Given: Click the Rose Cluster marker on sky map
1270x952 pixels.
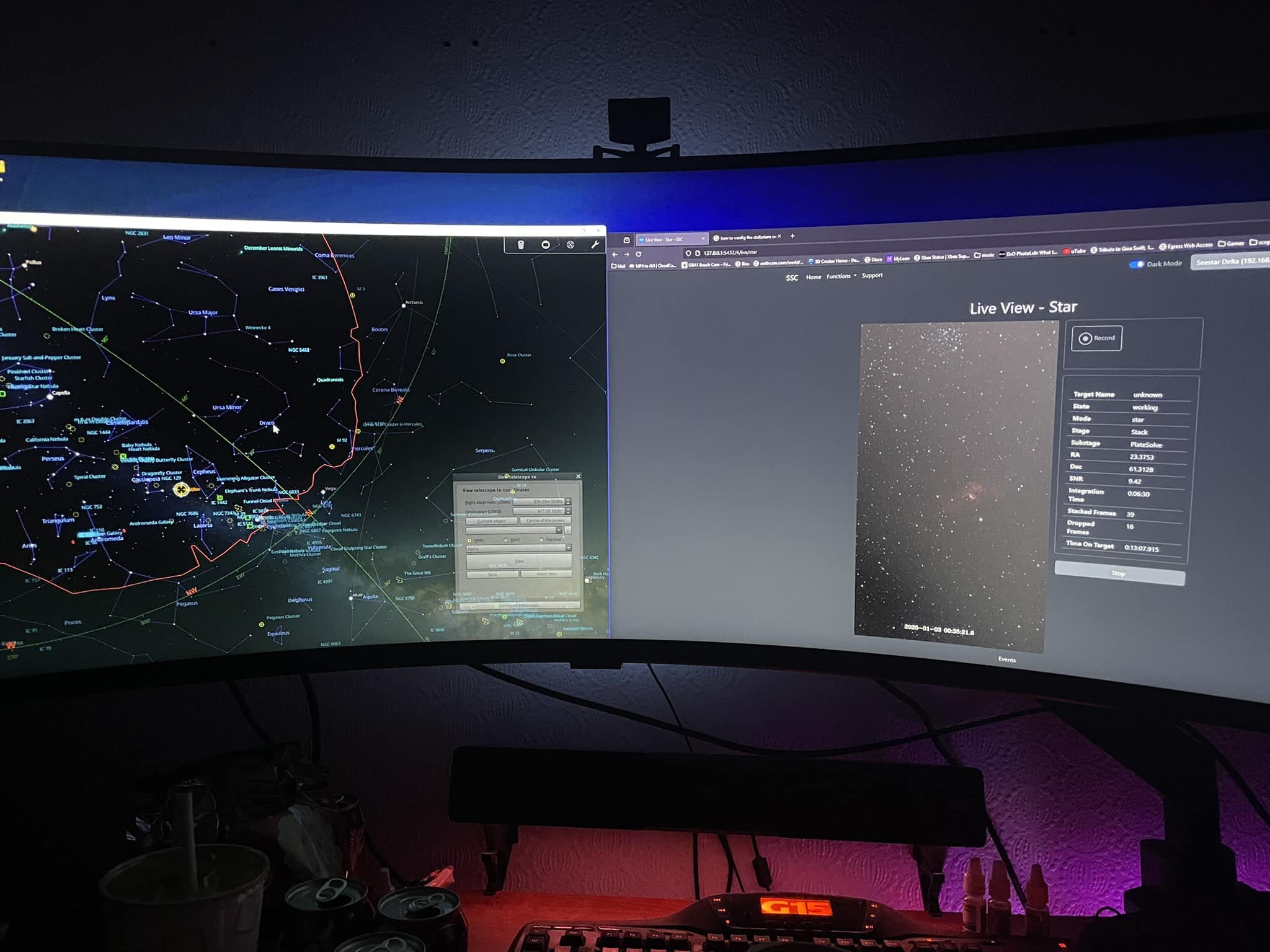Looking at the screenshot, I should pyautogui.click(x=502, y=361).
